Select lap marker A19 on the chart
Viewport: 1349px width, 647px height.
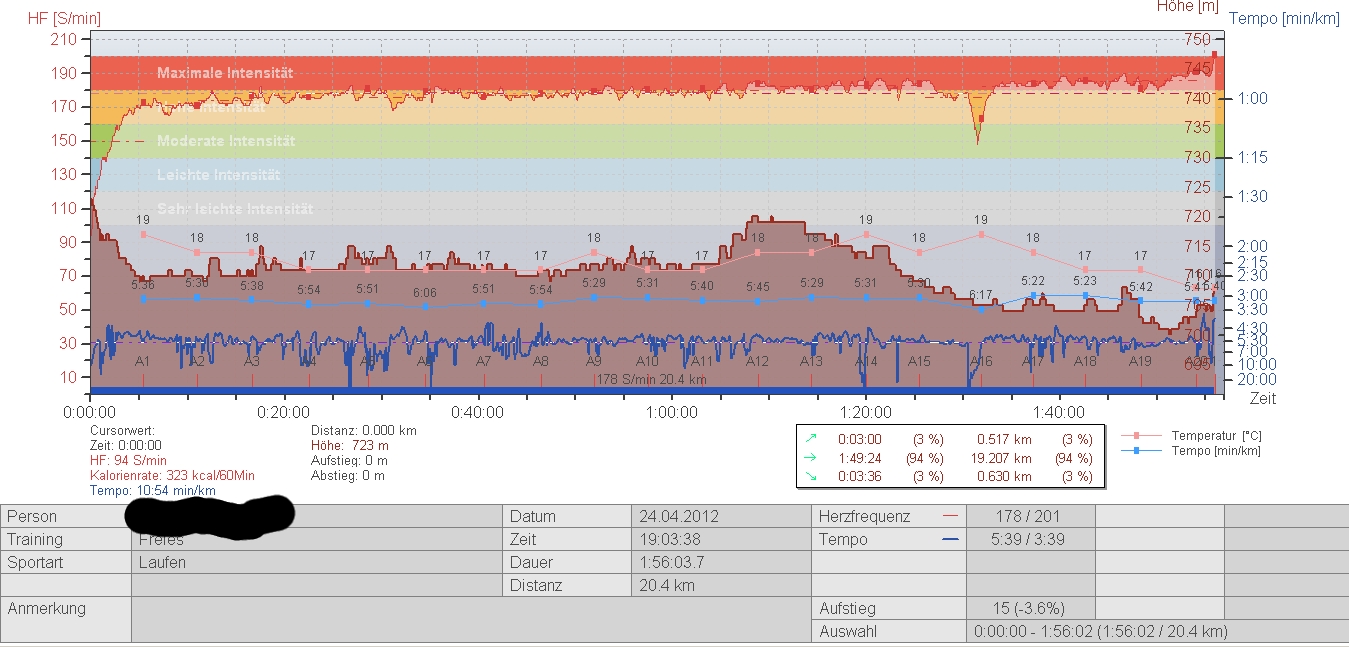point(1140,361)
